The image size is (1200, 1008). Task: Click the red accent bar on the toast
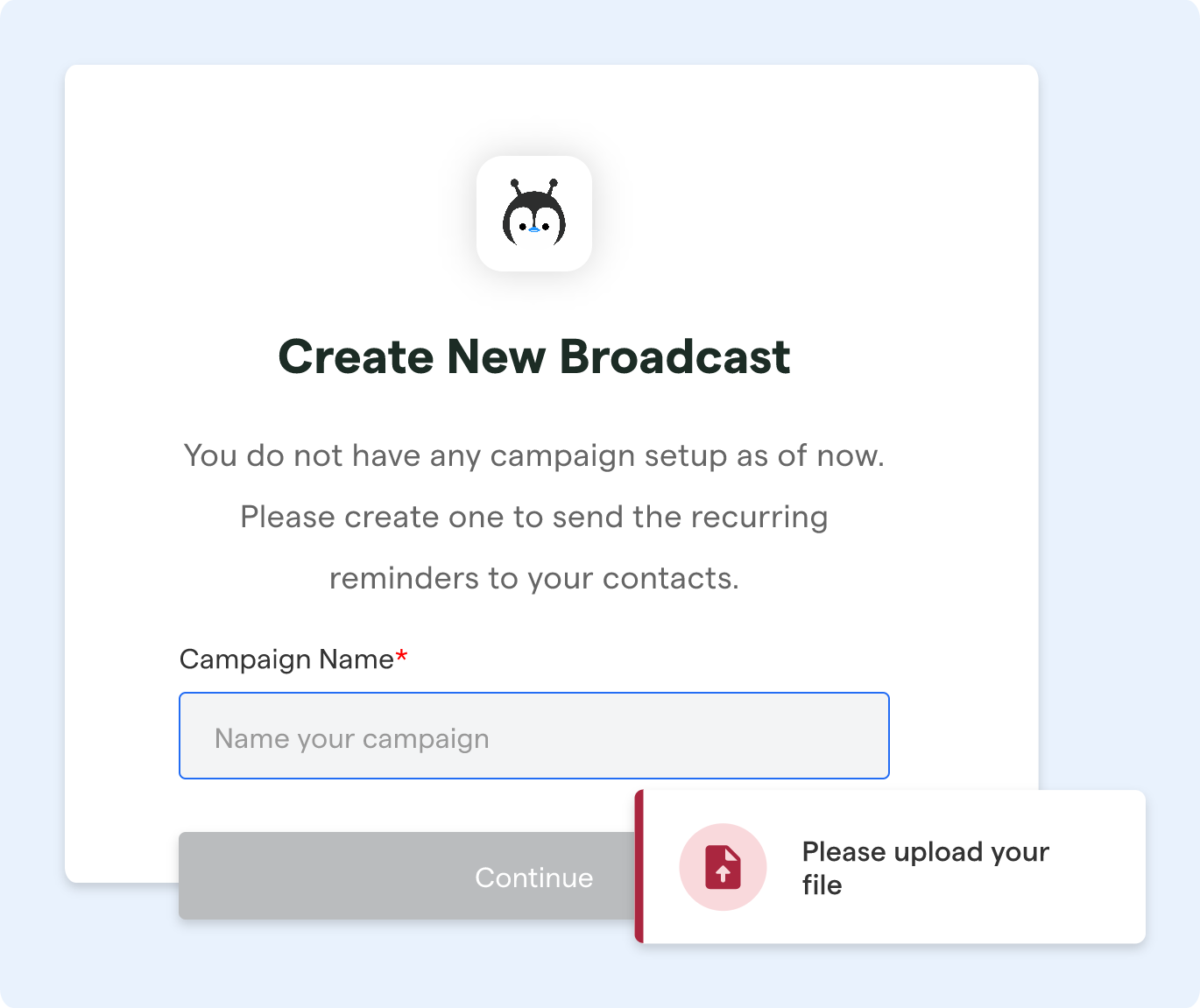click(640, 866)
